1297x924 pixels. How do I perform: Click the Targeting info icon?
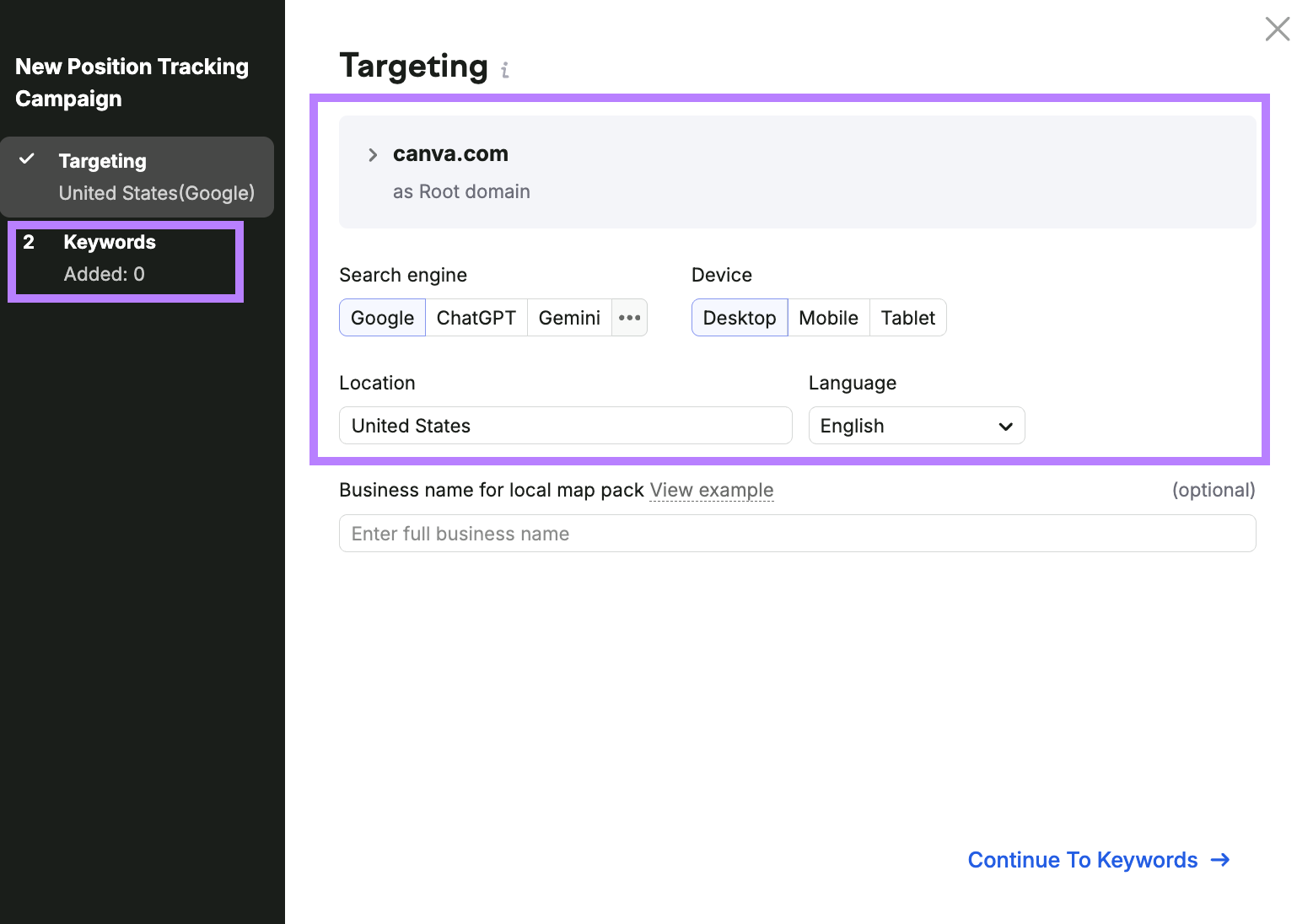tap(505, 70)
